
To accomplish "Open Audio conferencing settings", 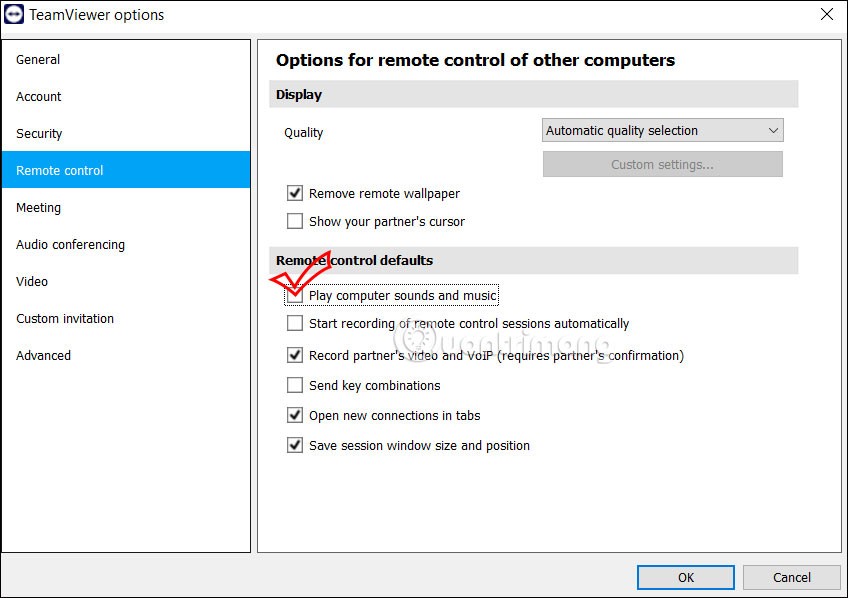I will 70,245.
